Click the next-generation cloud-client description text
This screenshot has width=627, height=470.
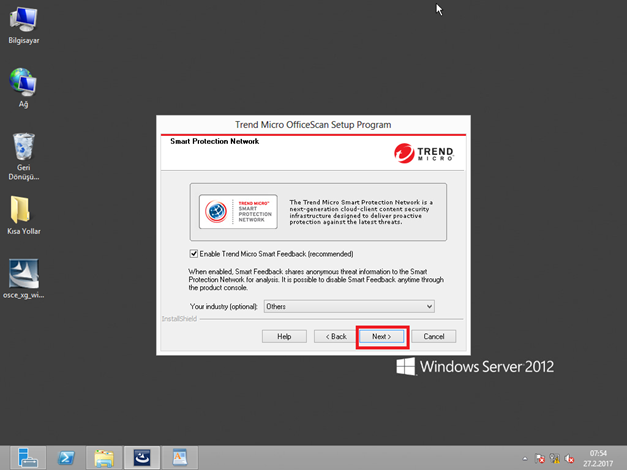click(x=361, y=212)
